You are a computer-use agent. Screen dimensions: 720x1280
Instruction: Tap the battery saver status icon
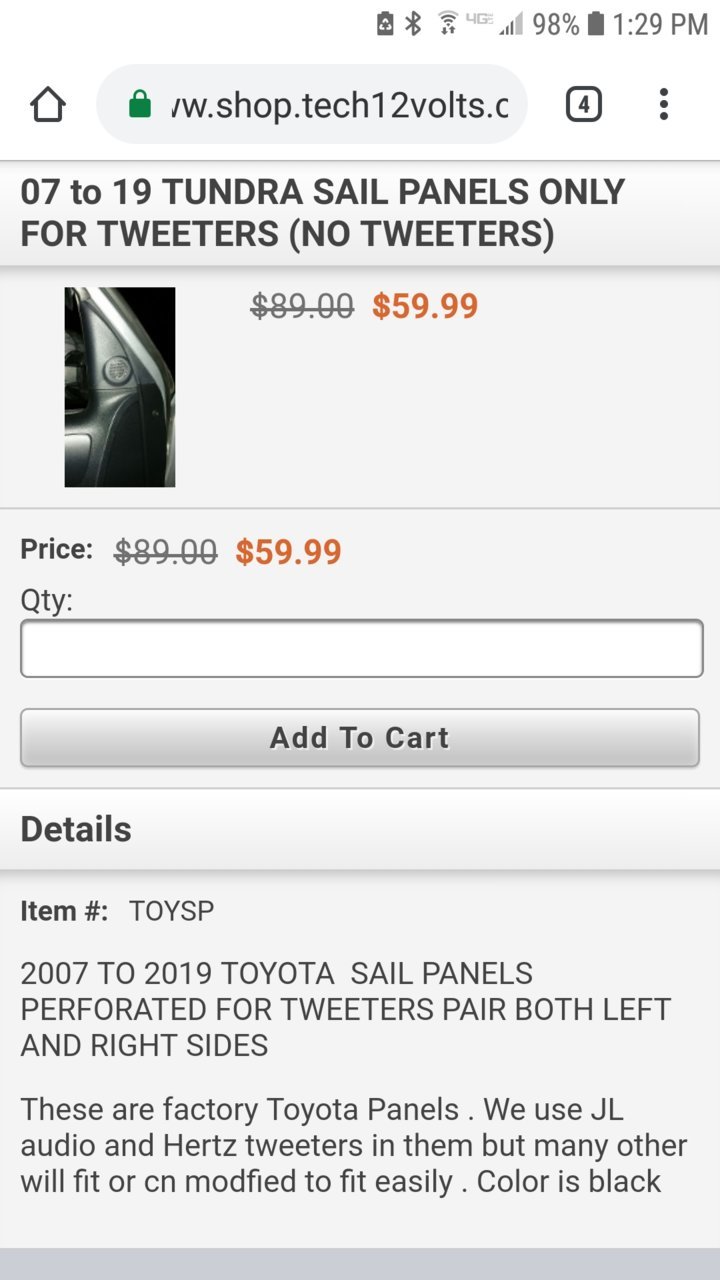[x=385, y=24]
